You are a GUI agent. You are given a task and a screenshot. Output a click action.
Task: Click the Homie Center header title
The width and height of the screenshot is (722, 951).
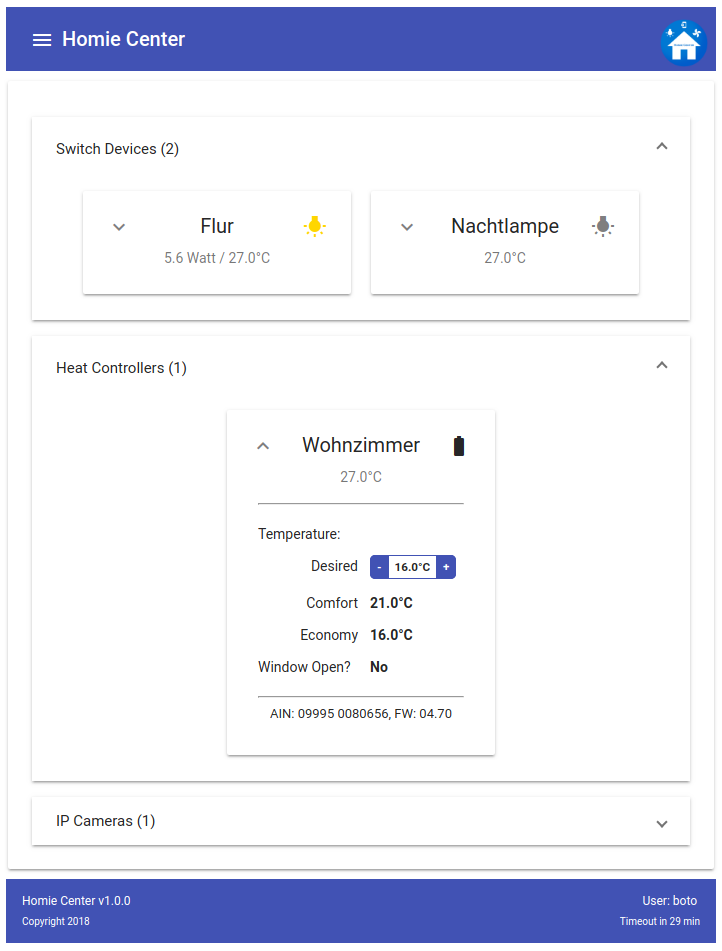124,39
